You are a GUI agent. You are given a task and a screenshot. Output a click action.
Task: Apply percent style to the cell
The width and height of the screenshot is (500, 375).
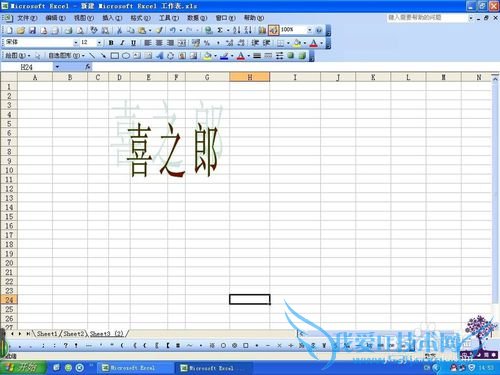(207, 43)
